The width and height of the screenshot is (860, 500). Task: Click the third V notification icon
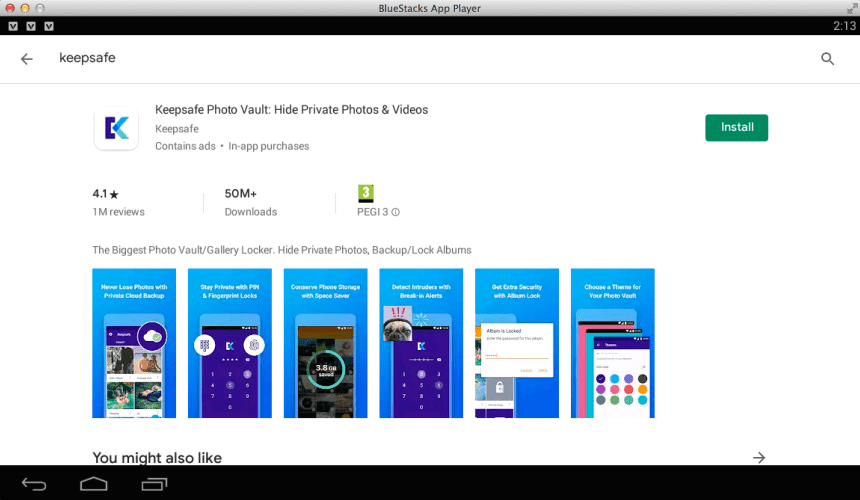pos(49,26)
